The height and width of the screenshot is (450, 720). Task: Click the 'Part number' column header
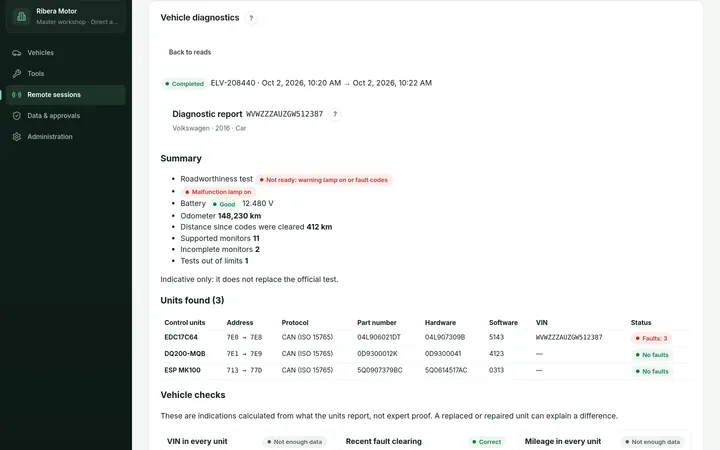click(377, 323)
